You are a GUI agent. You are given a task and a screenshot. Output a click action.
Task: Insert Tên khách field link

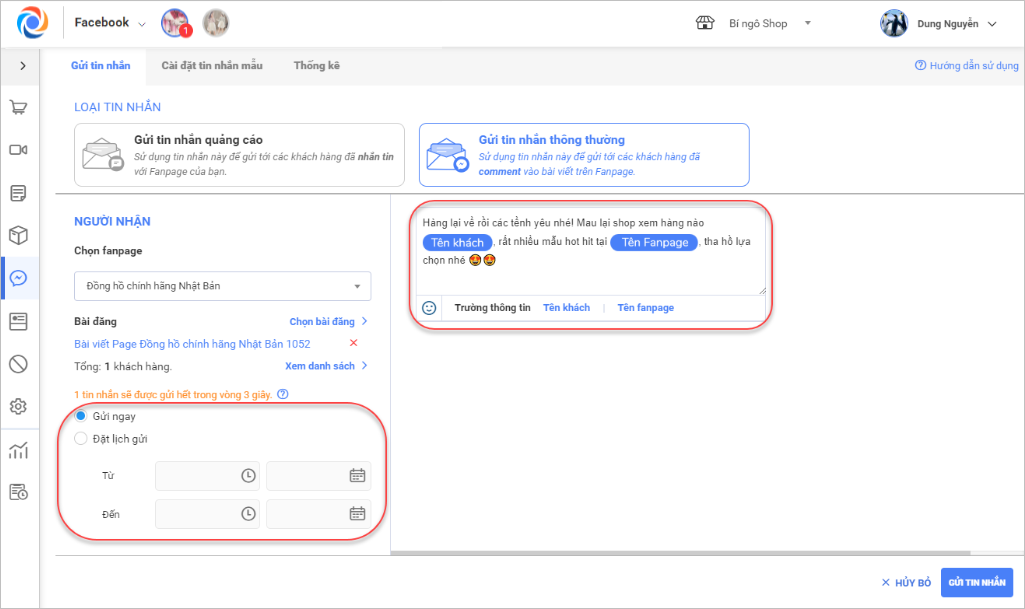coord(566,308)
